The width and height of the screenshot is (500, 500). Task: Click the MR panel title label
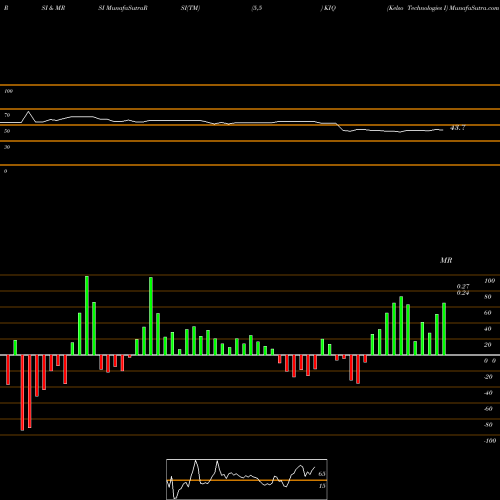[x=446, y=260]
